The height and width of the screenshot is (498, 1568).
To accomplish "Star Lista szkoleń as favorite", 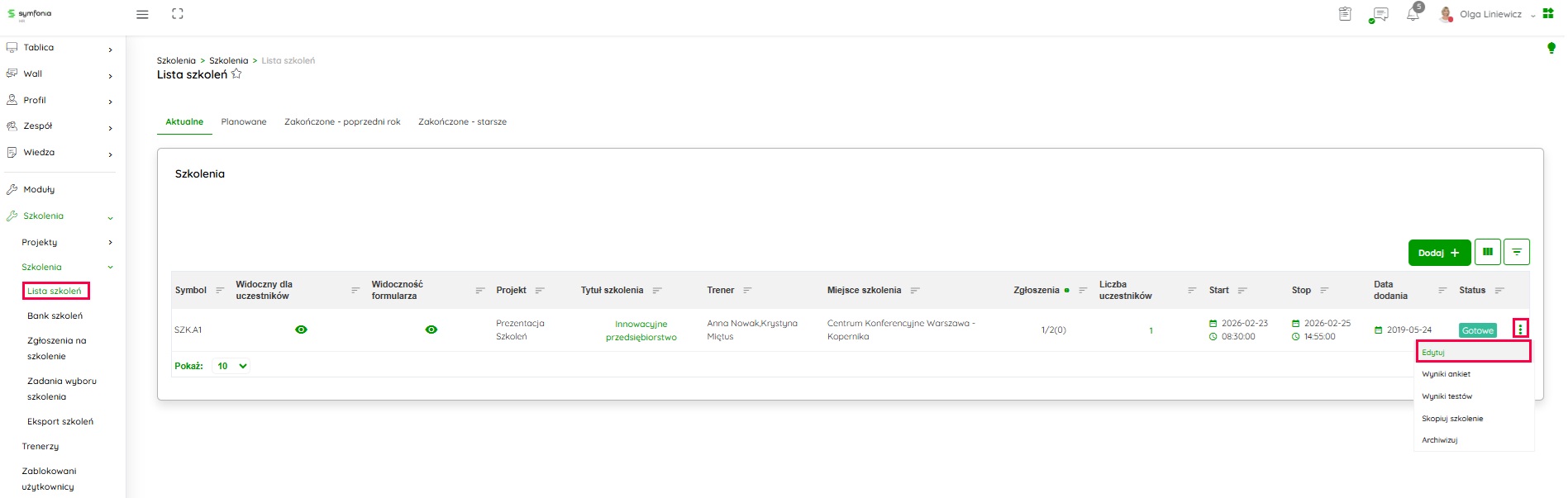I will (236, 74).
